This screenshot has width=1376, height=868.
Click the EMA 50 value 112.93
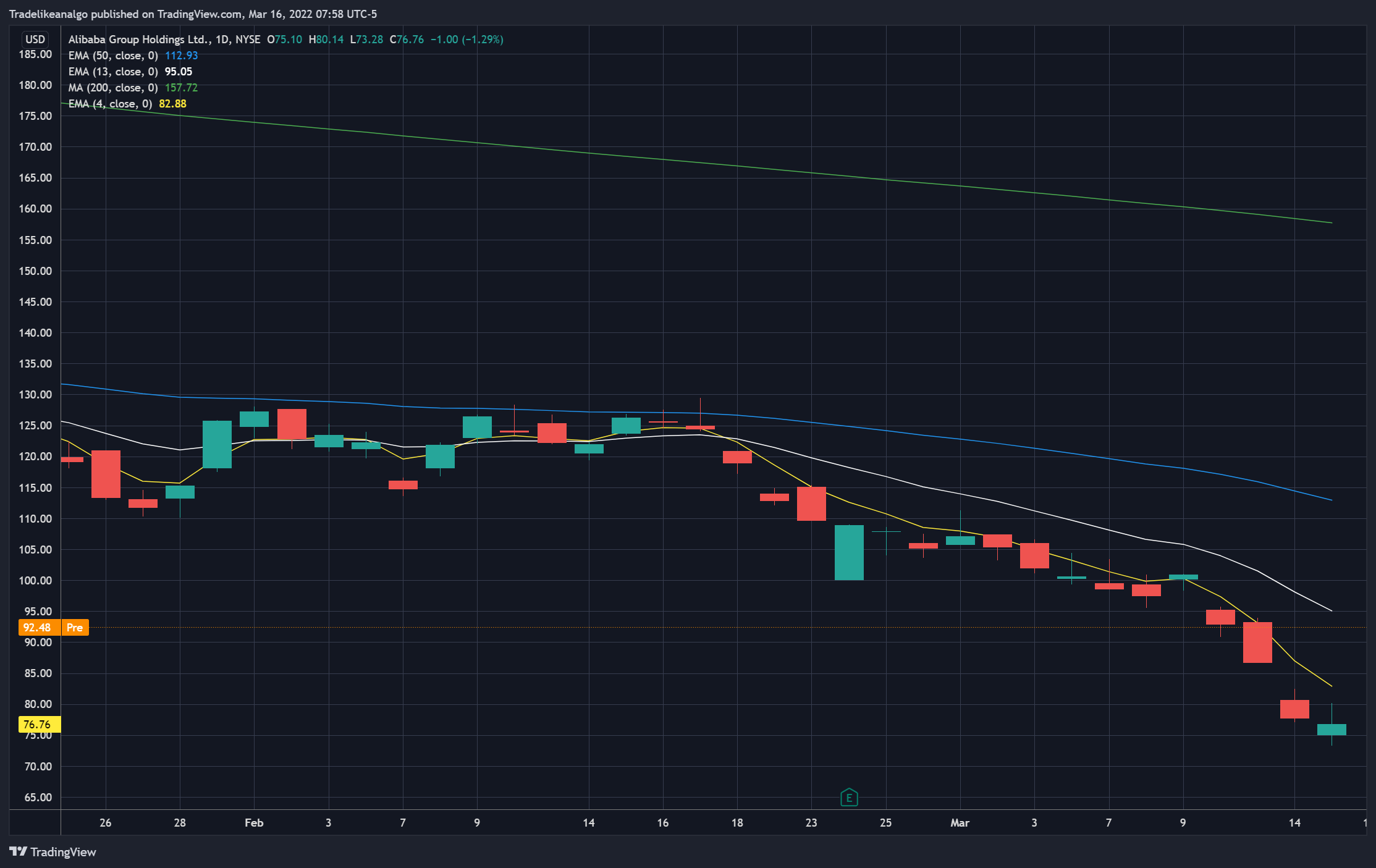(181, 56)
